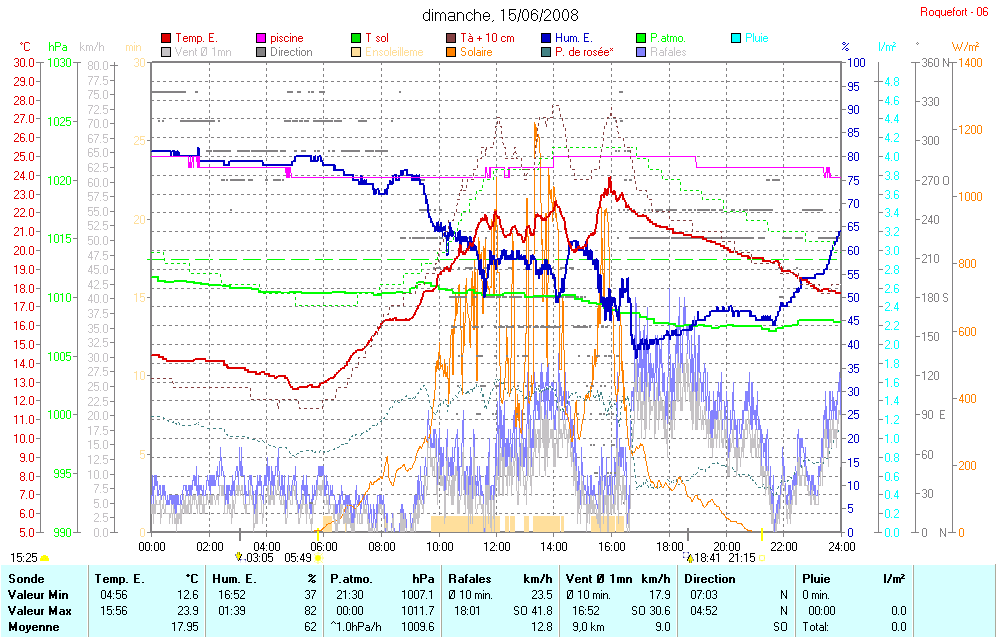Click the max temperature value 23.9
996x637 pixels.
pyautogui.click(x=187, y=611)
